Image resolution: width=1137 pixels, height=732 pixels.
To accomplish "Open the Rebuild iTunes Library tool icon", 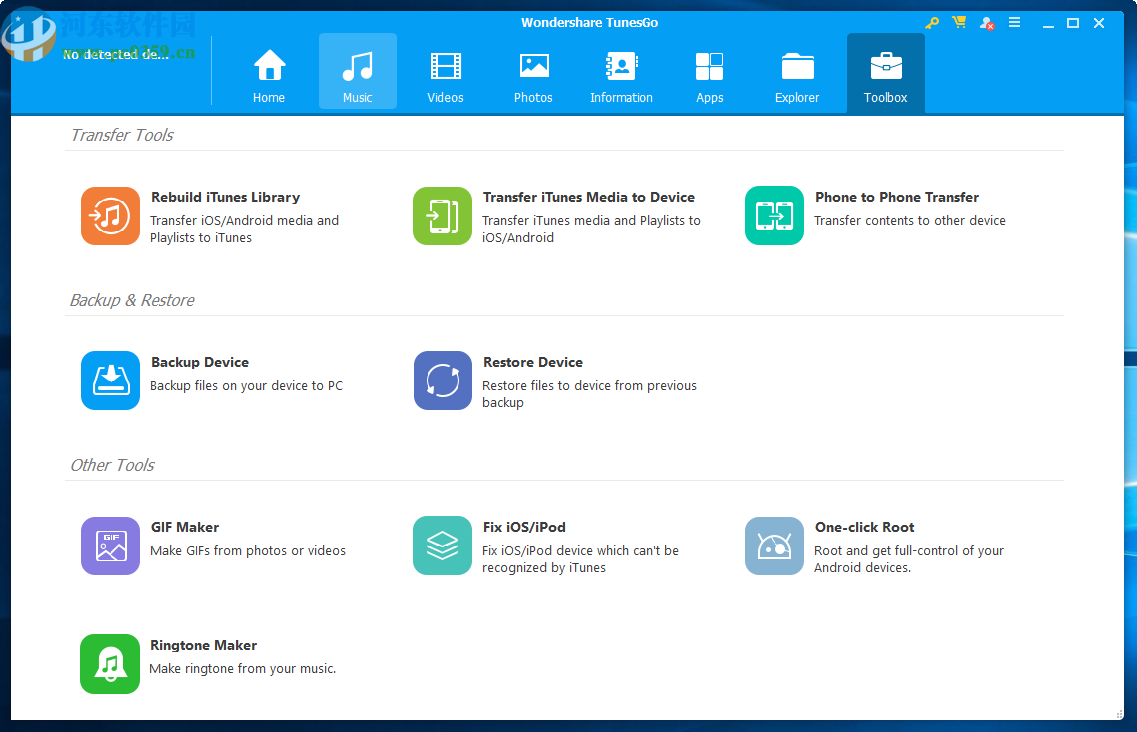I will pos(110,216).
